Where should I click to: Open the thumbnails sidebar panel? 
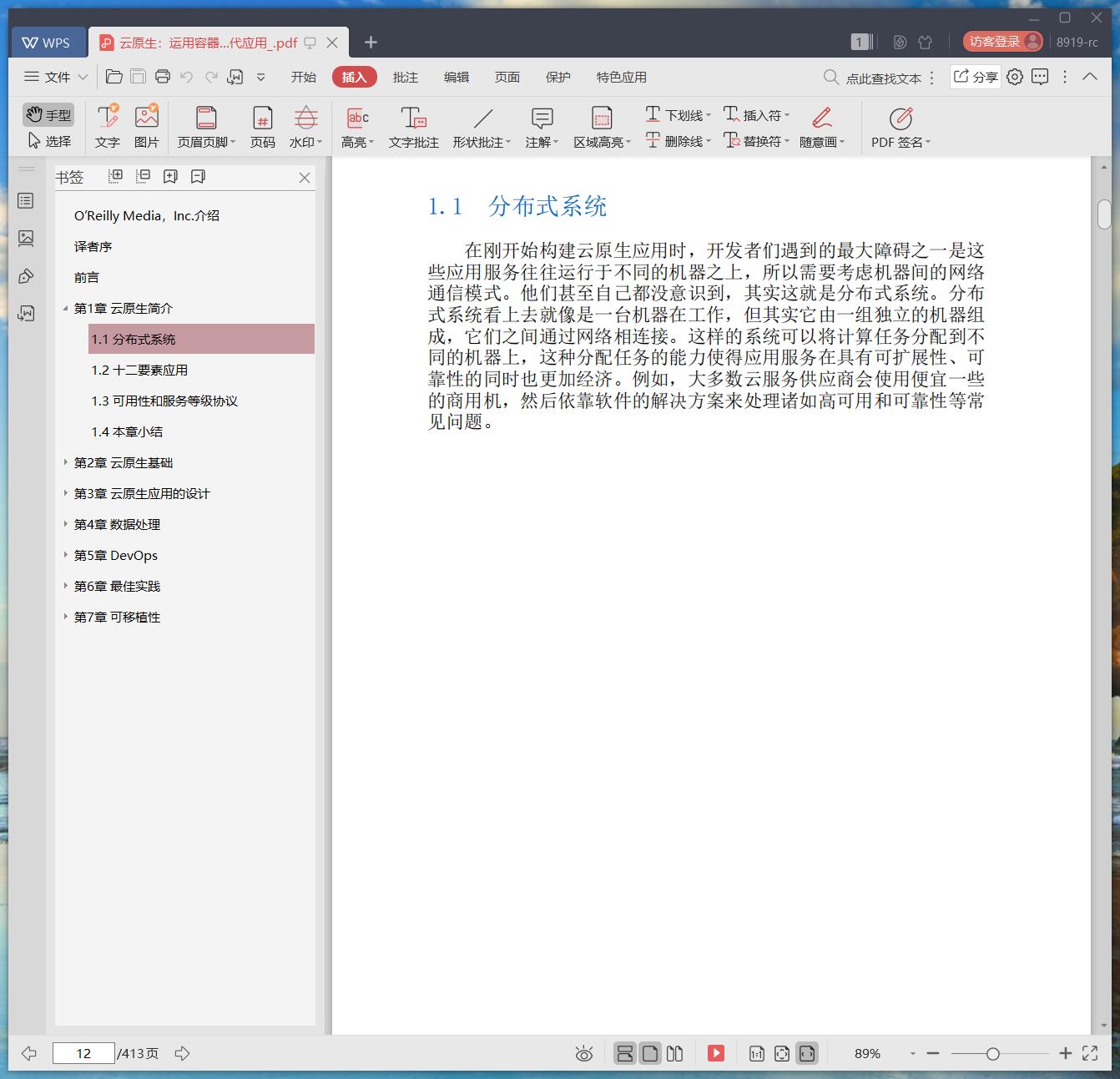[x=26, y=239]
